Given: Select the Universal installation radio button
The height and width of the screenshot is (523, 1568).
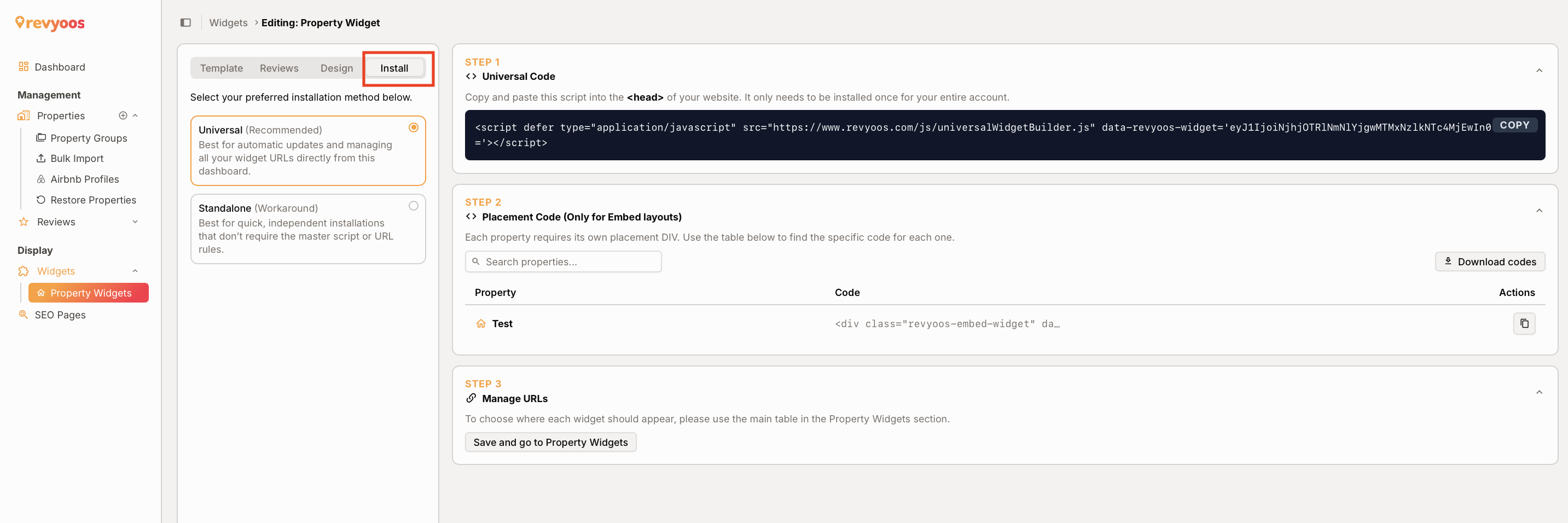Looking at the screenshot, I should [413, 128].
